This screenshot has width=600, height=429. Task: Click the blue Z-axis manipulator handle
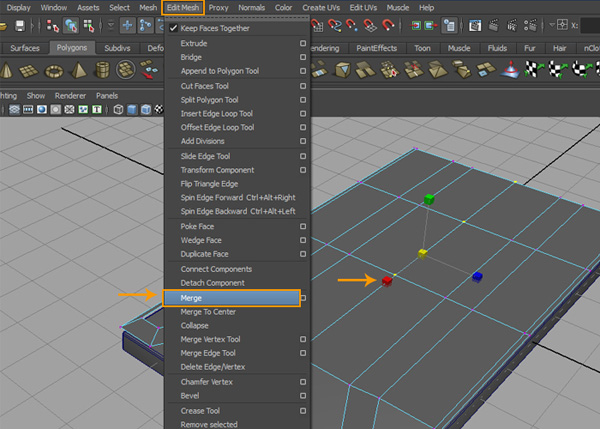click(x=477, y=276)
